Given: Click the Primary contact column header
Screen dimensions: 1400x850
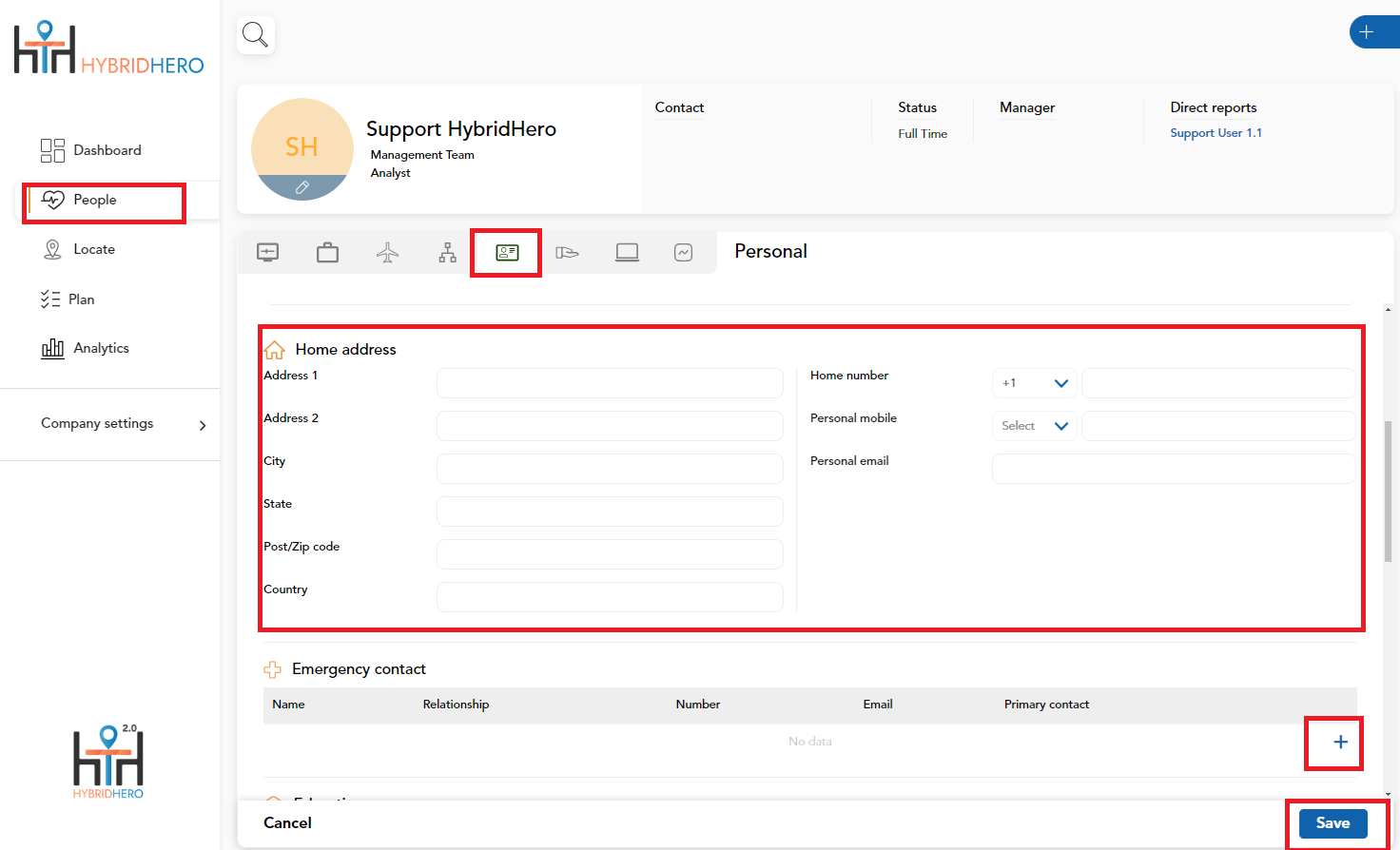Looking at the screenshot, I should (1046, 705).
